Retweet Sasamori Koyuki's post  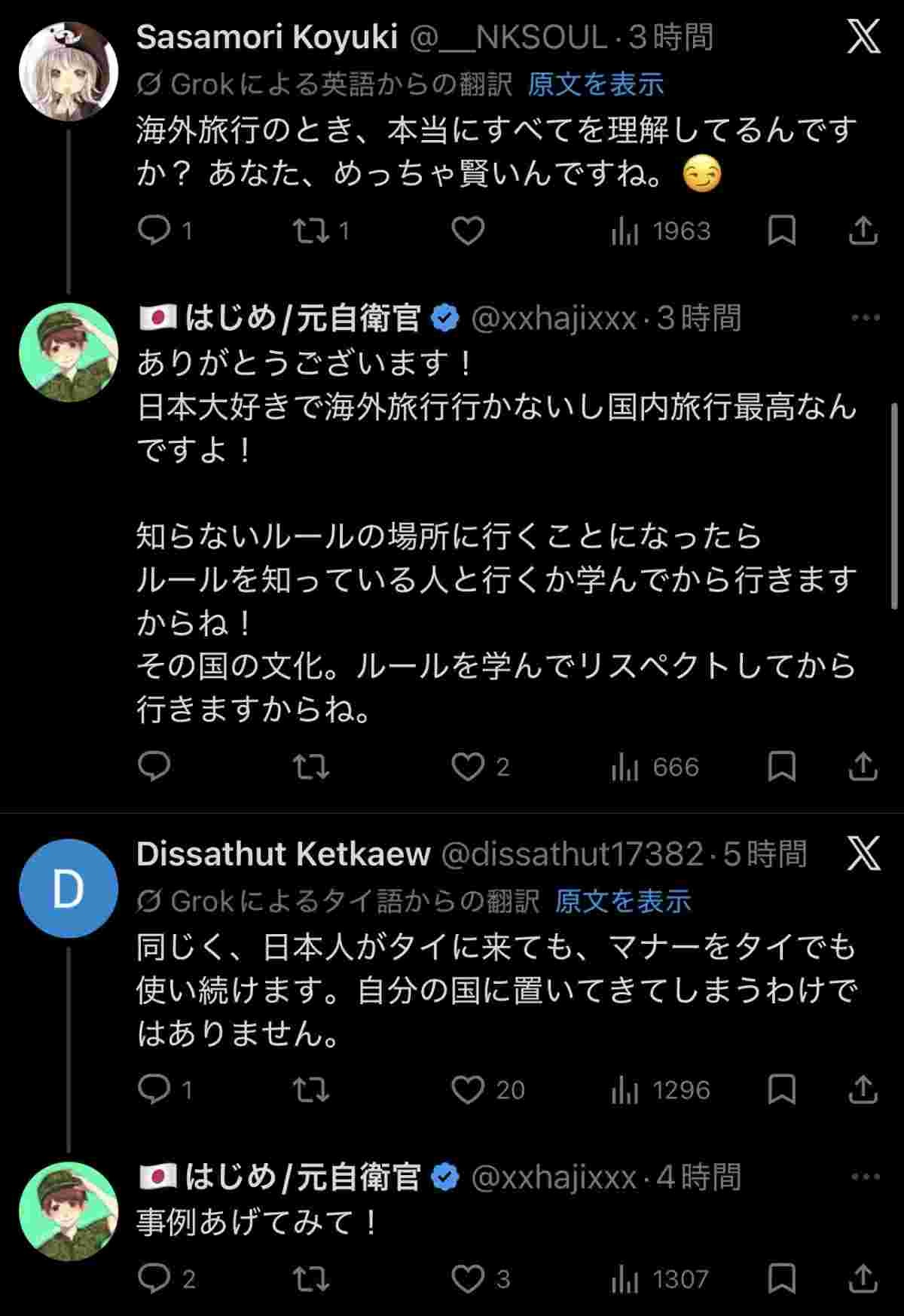311,231
